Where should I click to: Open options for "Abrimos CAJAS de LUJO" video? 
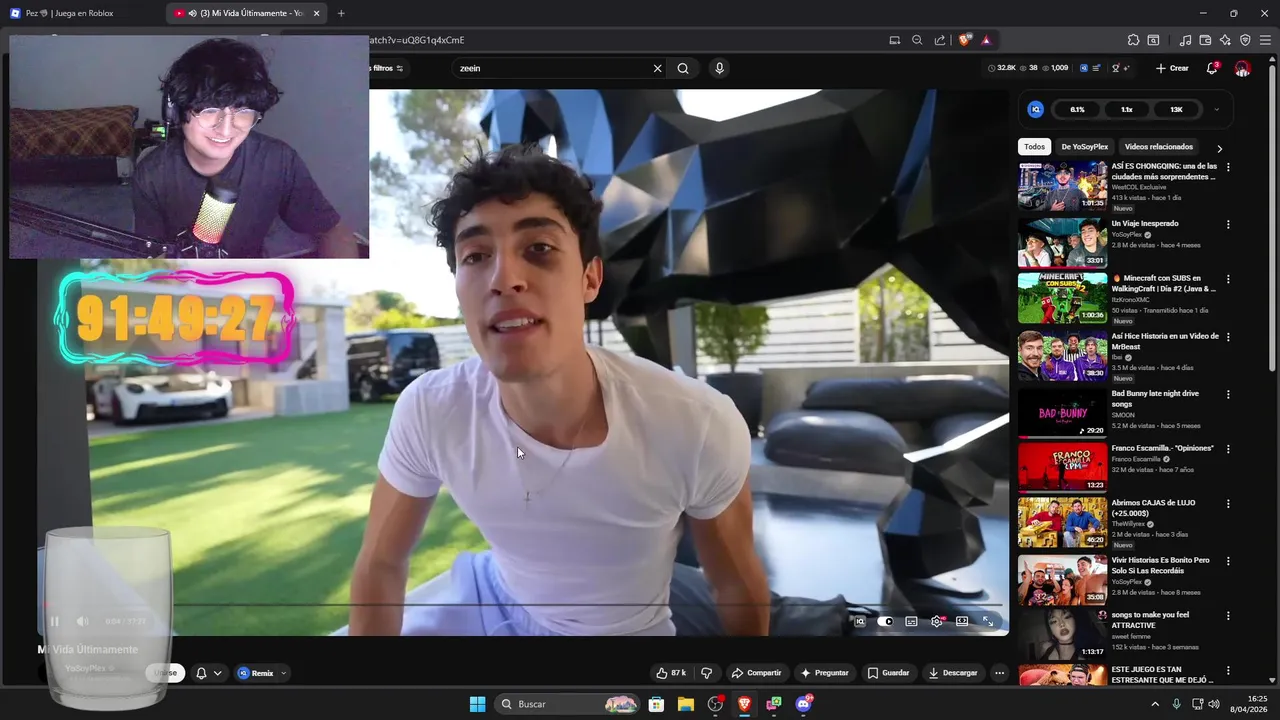click(1228, 504)
